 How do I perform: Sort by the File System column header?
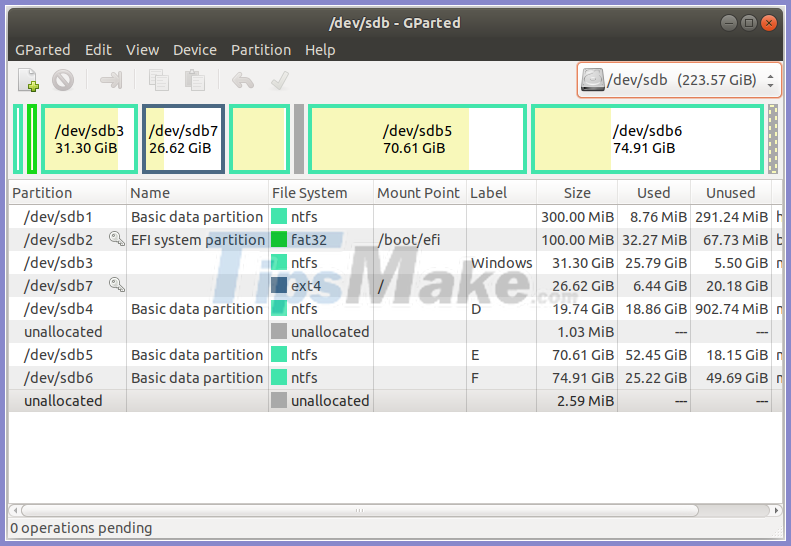tap(321, 193)
